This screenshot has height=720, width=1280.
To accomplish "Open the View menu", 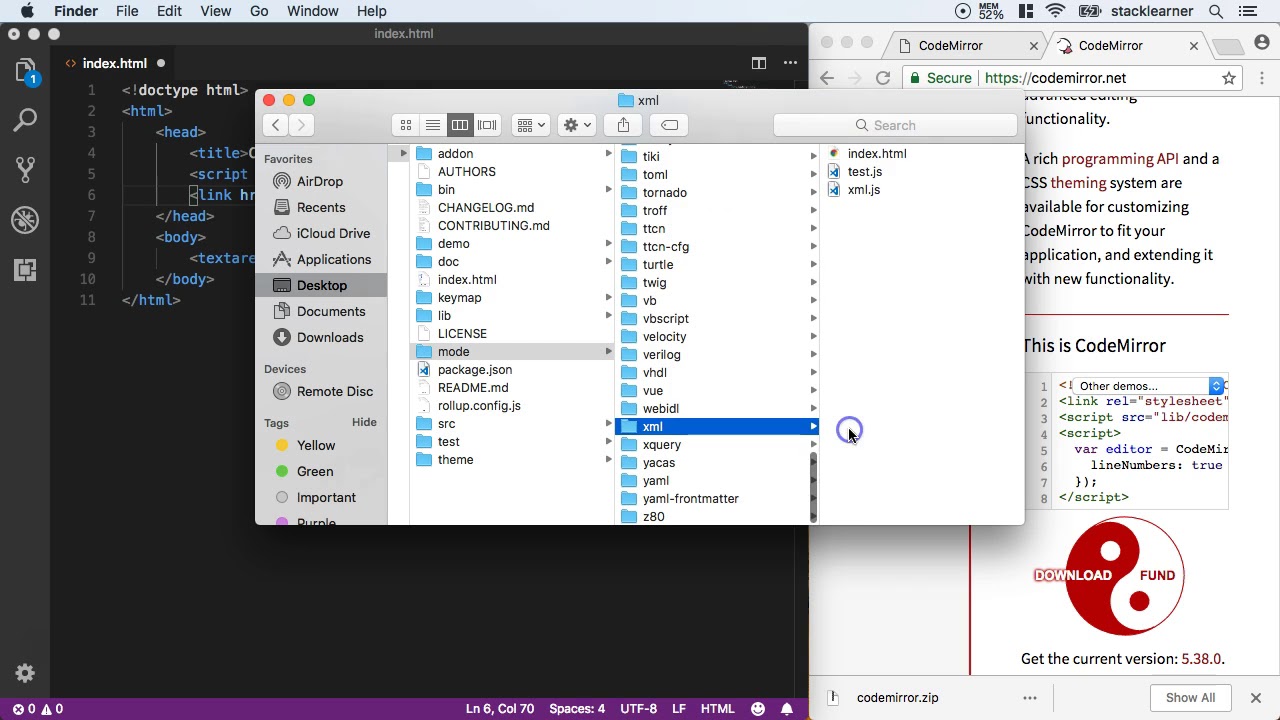I will click(216, 11).
